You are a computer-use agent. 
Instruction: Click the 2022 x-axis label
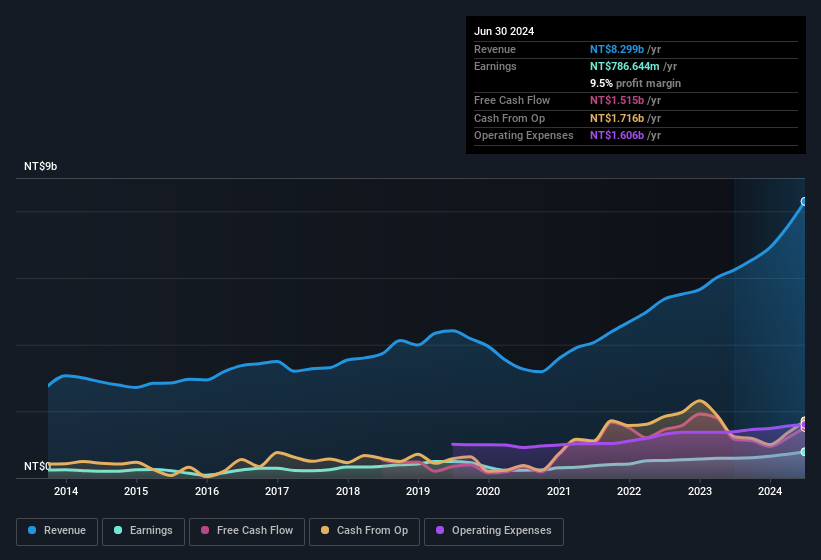(x=629, y=491)
